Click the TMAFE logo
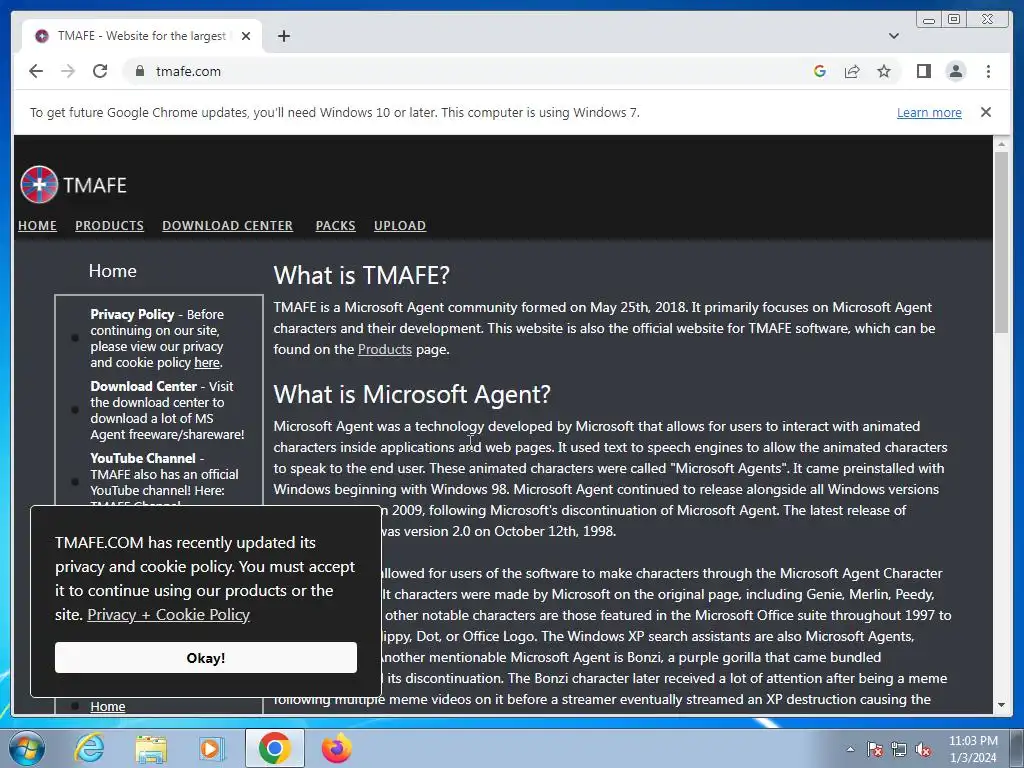This screenshot has height=768, width=1024. click(73, 185)
